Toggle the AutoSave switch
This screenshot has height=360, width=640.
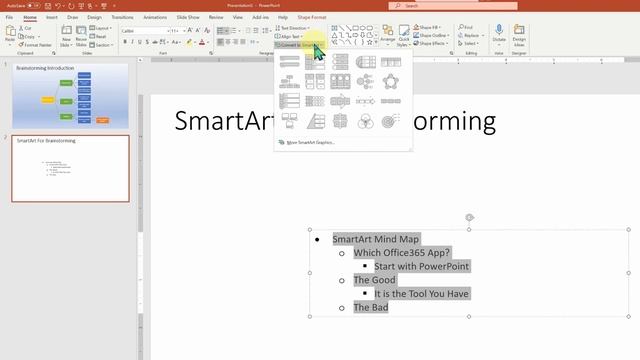tap(33, 6)
